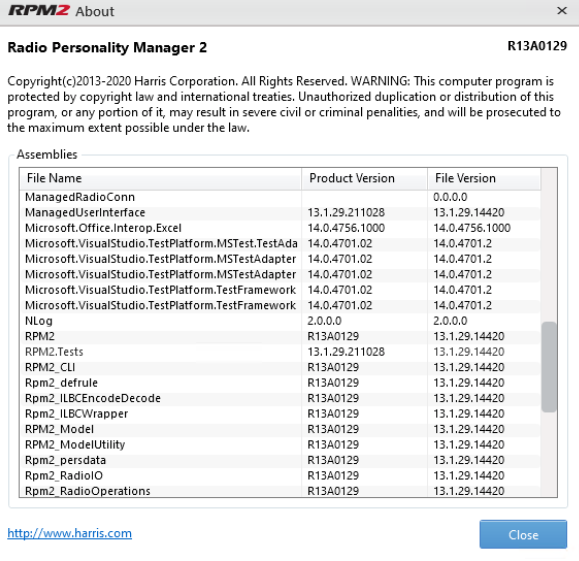Click the R13A0129 version label at top right
Screen dimensions: 579x561
click(x=537, y=46)
